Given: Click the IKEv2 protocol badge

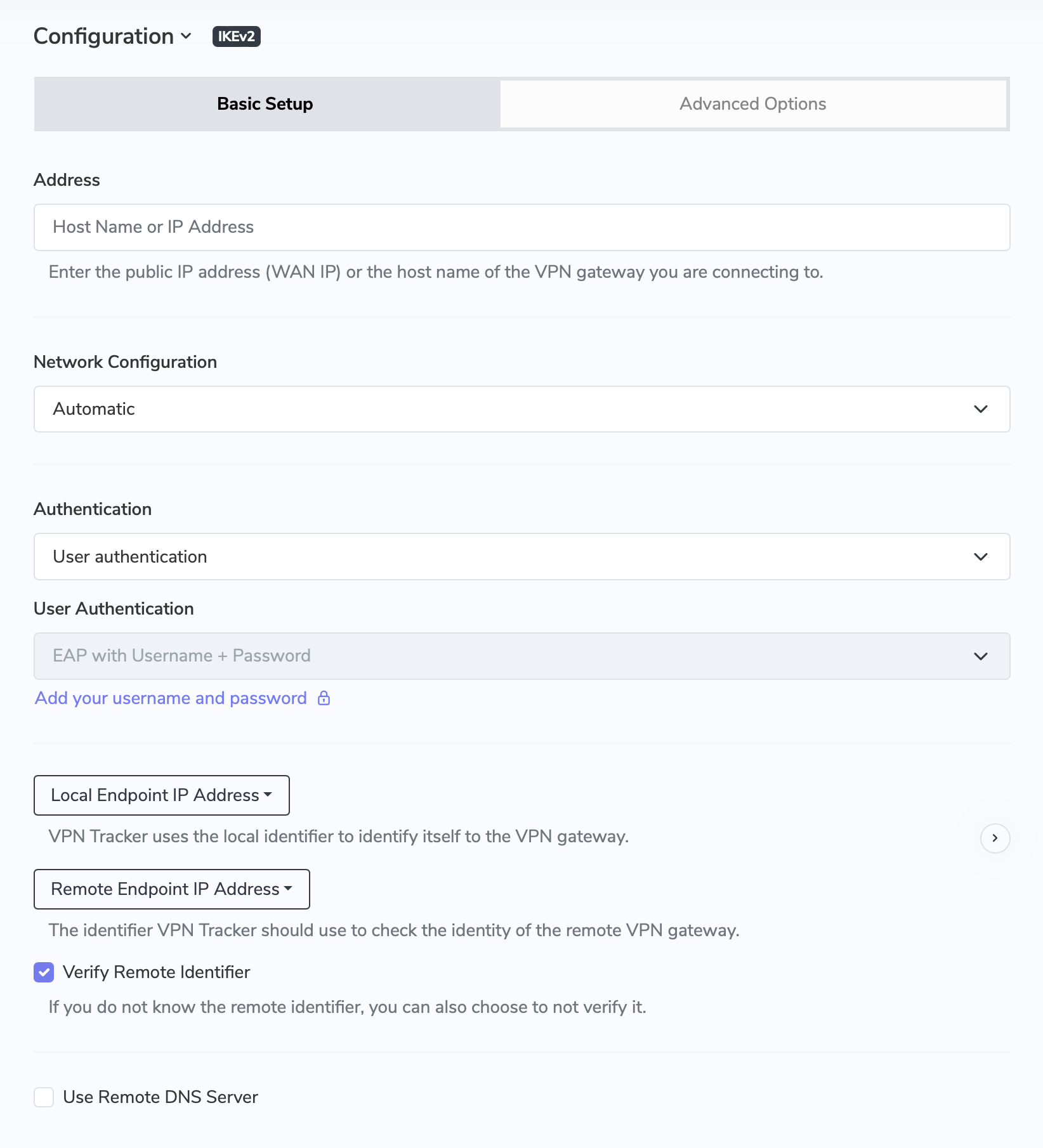Looking at the screenshot, I should coord(235,36).
